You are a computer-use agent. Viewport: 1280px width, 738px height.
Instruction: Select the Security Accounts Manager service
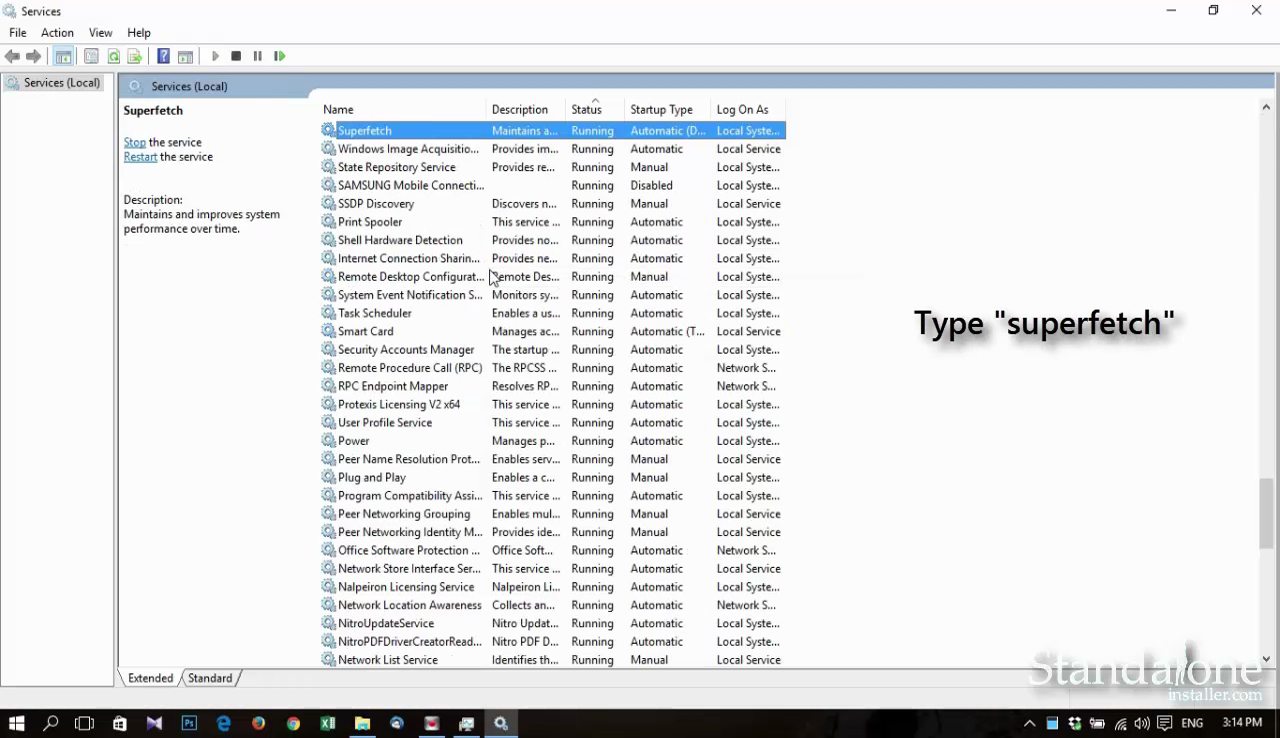[x=553, y=350]
